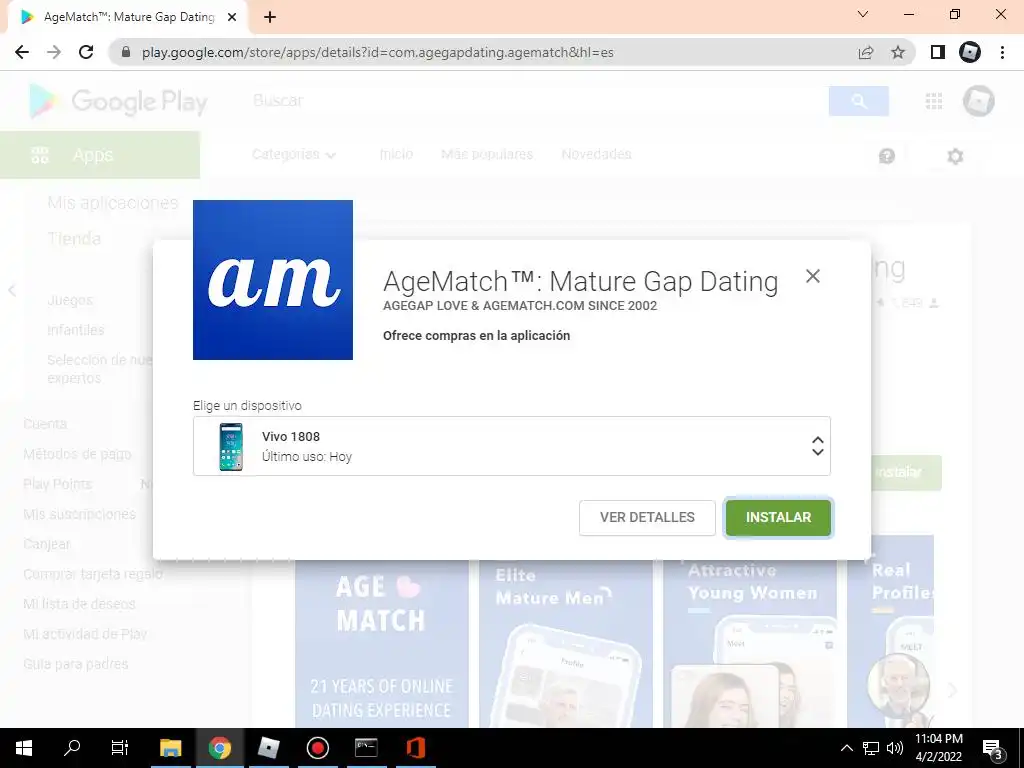Click the AgeMatch 'am' app icon
Viewport: 1024px width, 768px height.
[273, 280]
